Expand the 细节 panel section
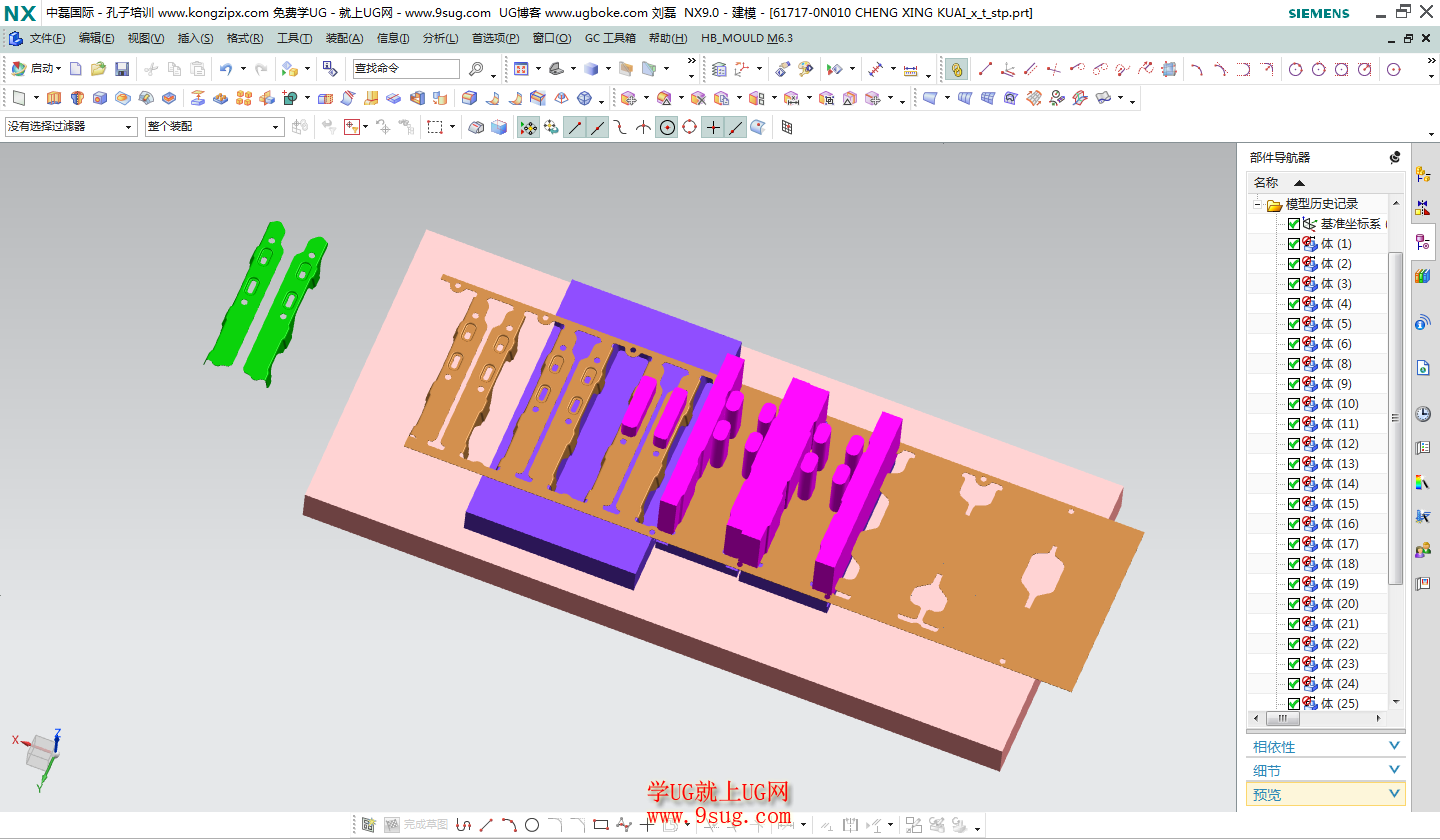 click(x=1326, y=771)
